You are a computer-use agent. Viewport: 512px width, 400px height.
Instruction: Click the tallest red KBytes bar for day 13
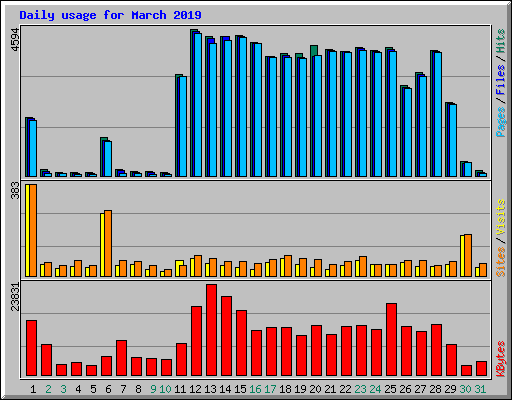click(211, 330)
